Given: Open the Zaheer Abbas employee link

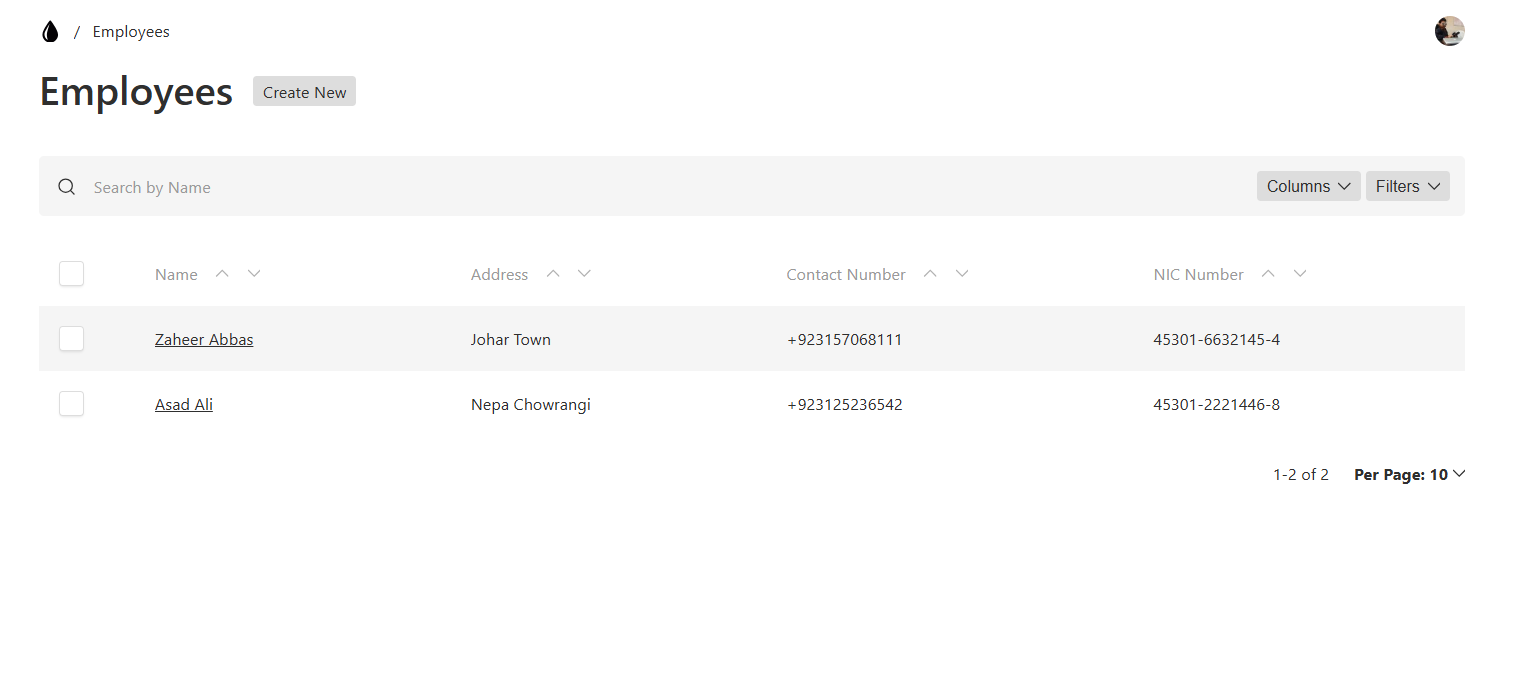Looking at the screenshot, I should (x=204, y=340).
